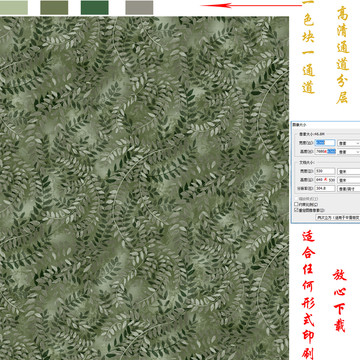Open the document width unit dropdown
360x360 pixels.
point(349,171)
